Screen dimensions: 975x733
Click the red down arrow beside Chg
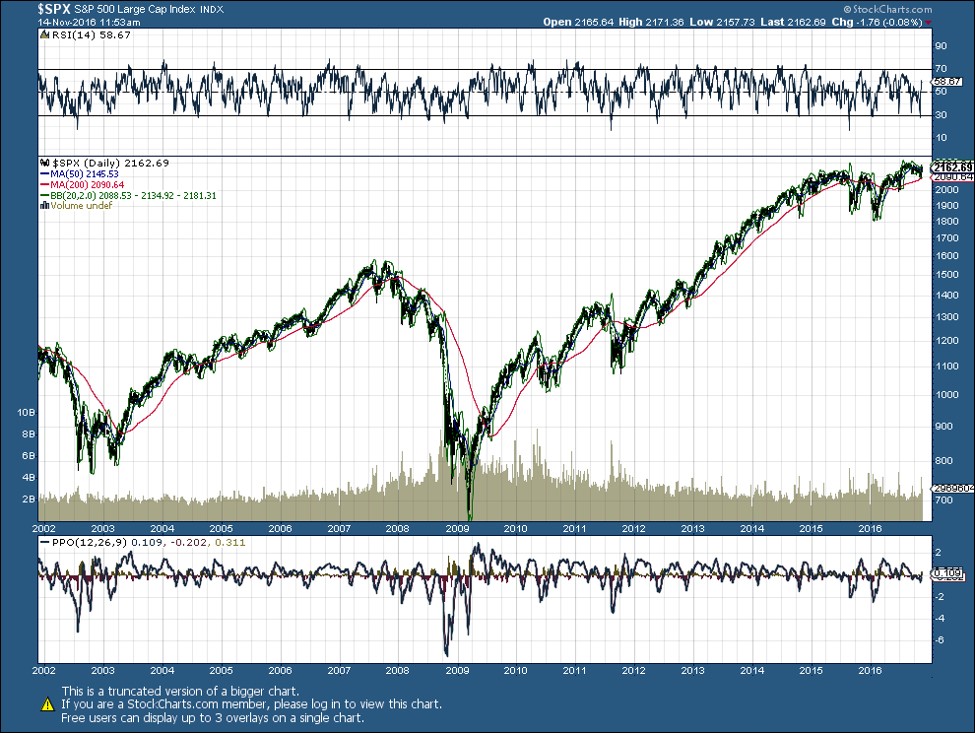(928, 22)
